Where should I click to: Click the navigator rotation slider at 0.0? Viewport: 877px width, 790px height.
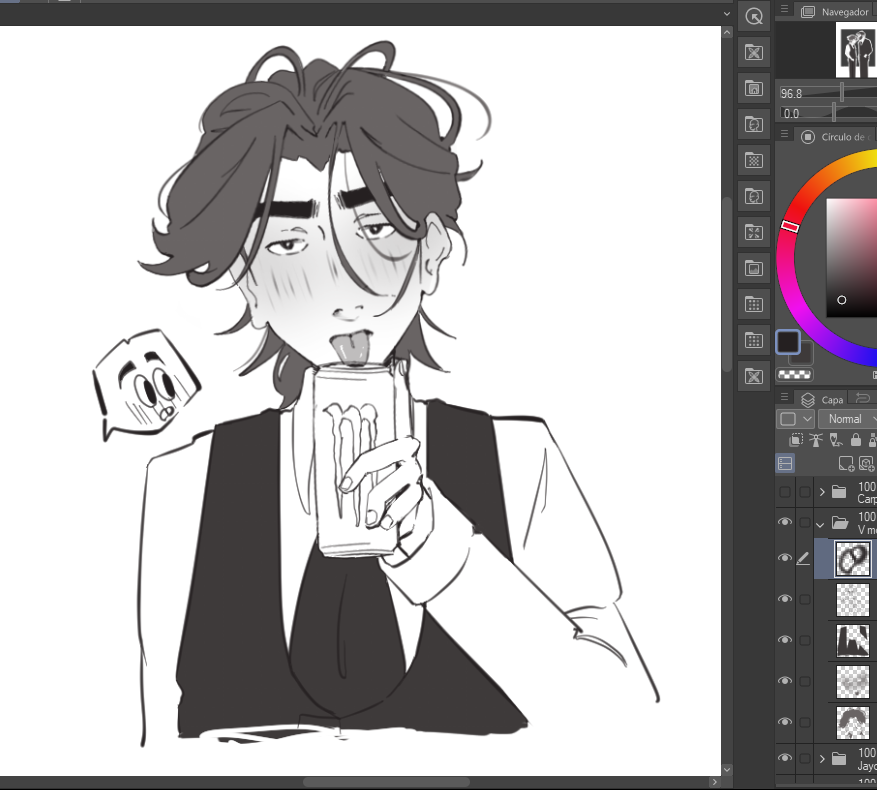coord(828,113)
